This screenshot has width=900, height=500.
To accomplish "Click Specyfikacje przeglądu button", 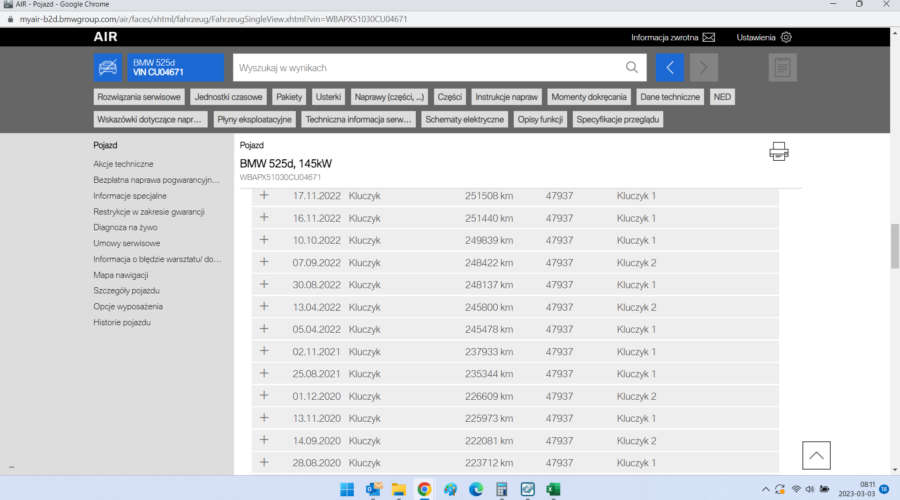I will (618, 119).
